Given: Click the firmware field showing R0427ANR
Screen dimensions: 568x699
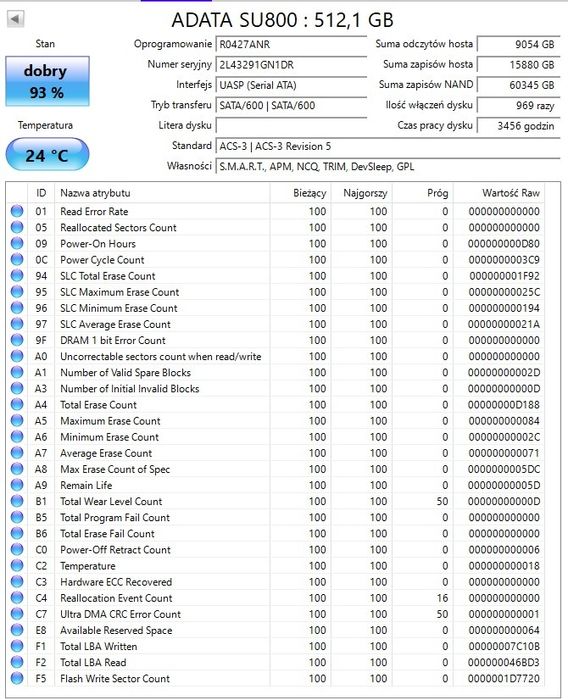Looking at the screenshot, I should click(291, 44).
